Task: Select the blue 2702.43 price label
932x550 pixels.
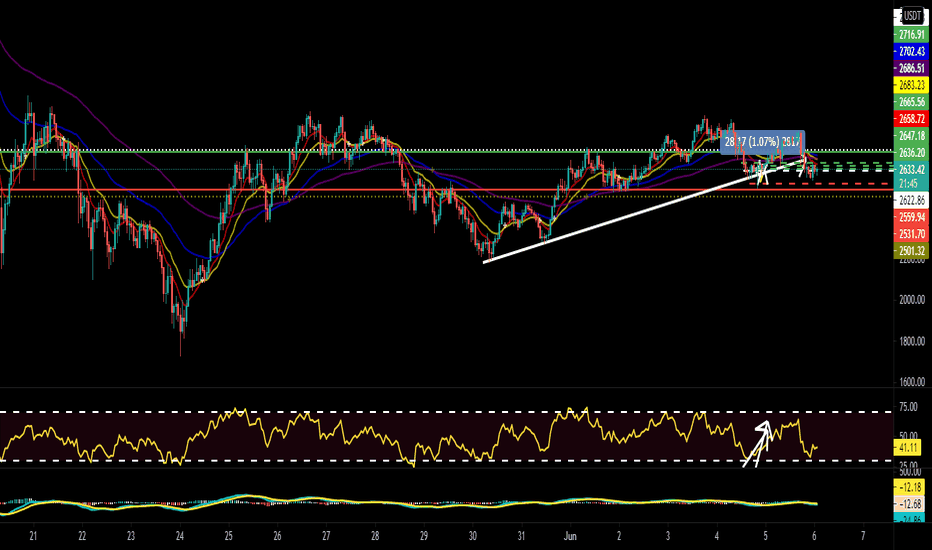Action: pos(911,52)
